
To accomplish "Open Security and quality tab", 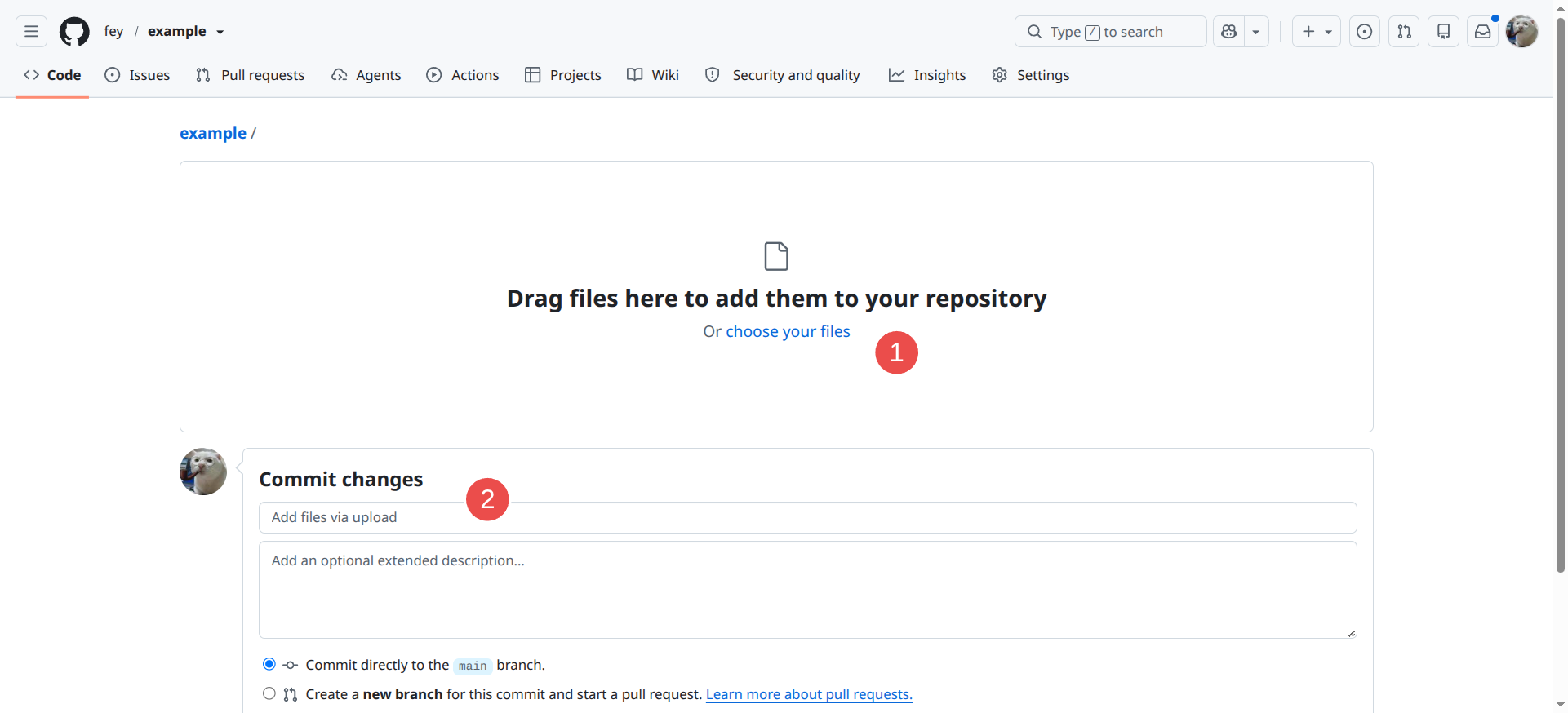I will tap(782, 75).
